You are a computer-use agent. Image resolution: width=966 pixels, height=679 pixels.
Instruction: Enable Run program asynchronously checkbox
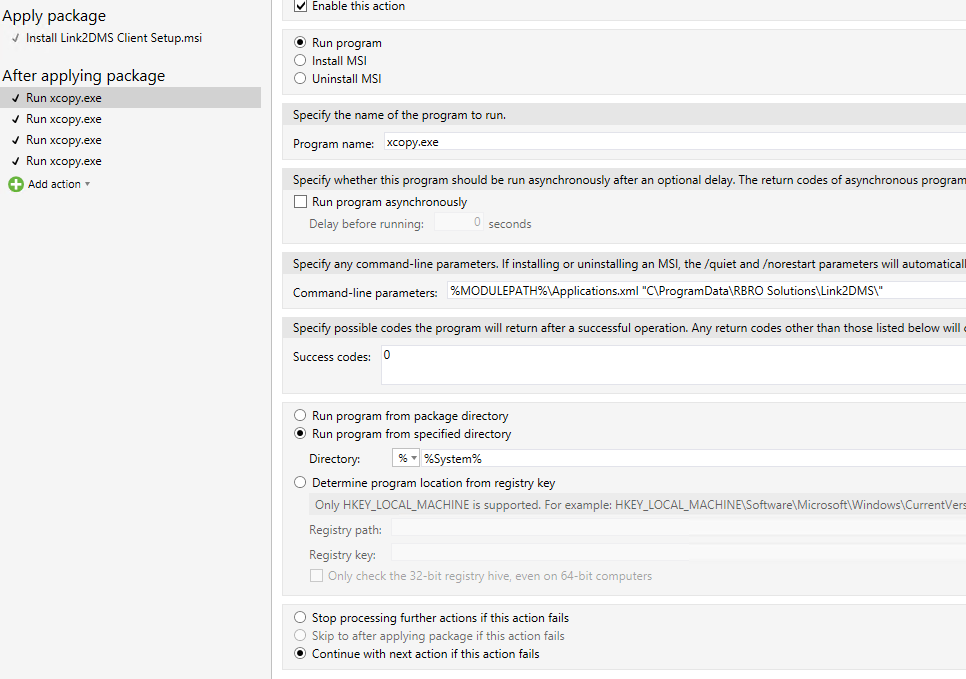tap(300, 202)
